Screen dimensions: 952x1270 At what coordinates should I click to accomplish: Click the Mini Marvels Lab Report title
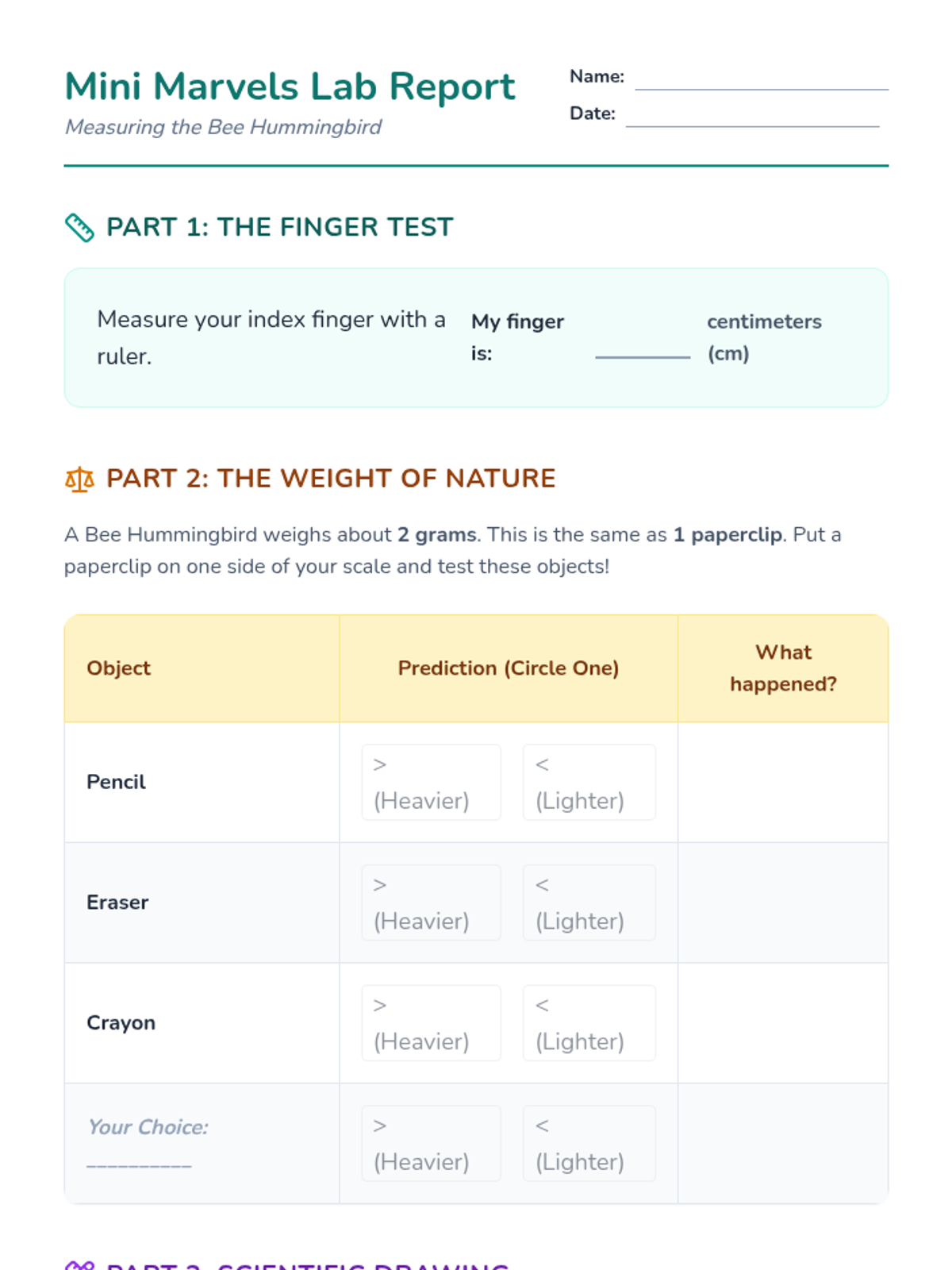pyautogui.click(x=290, y=87)
